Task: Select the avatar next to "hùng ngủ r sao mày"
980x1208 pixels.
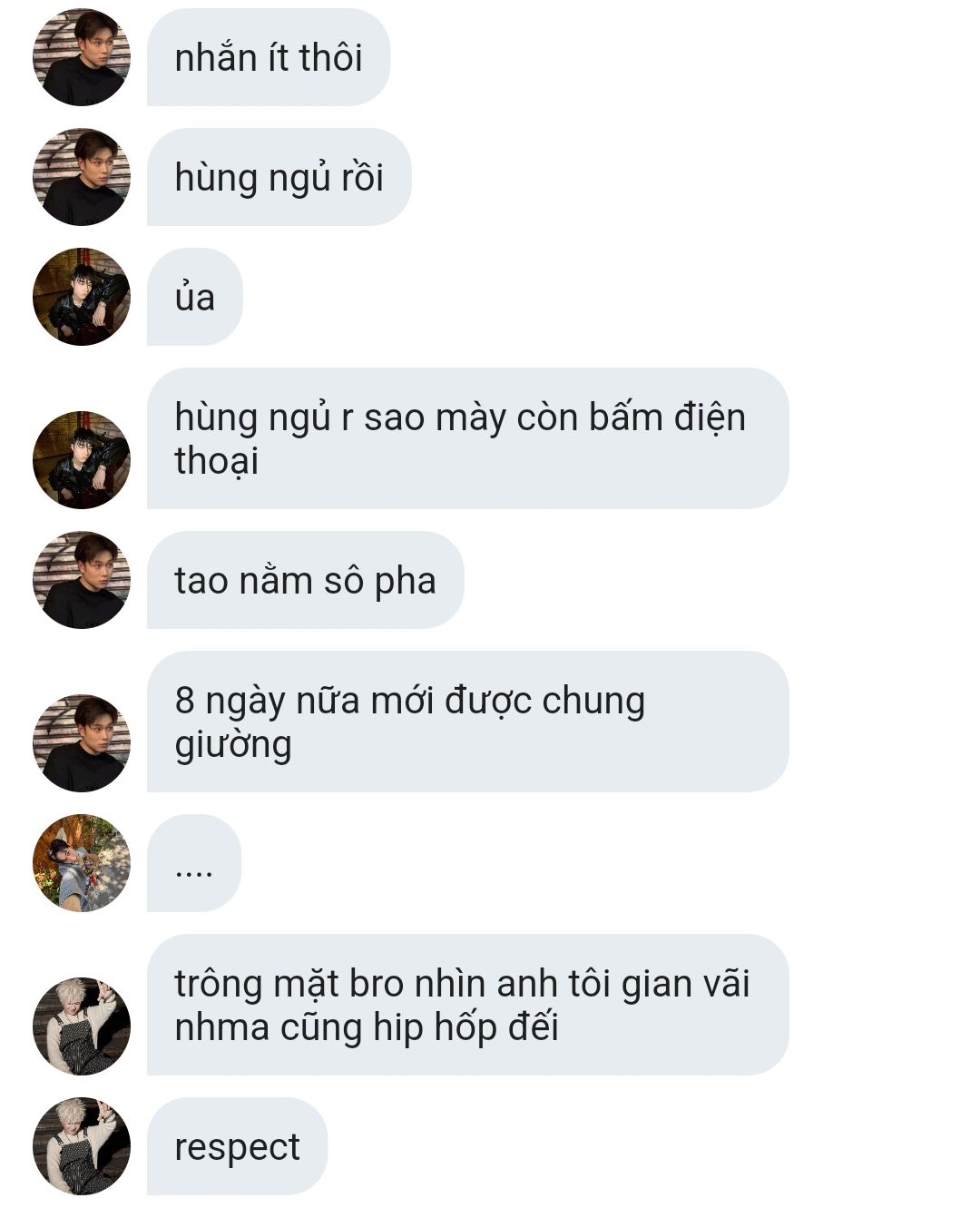Action: tap(82, 460)
